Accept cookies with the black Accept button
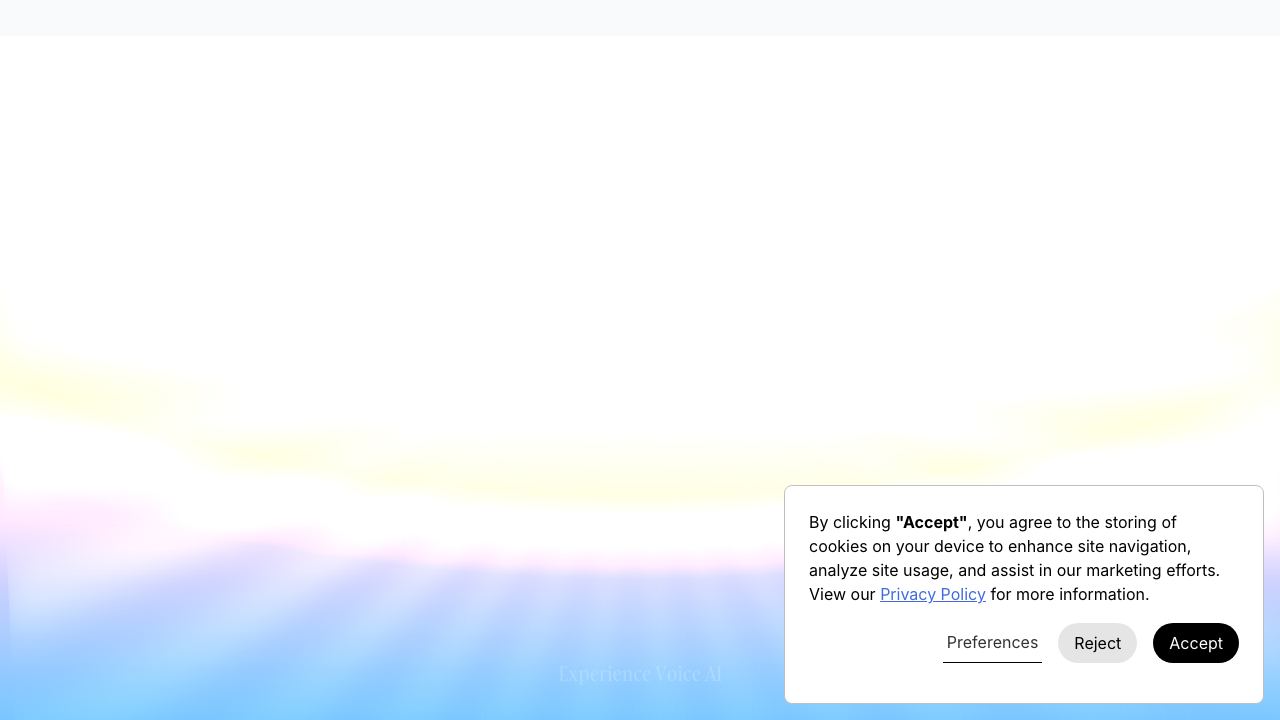 click(1195, 643)
